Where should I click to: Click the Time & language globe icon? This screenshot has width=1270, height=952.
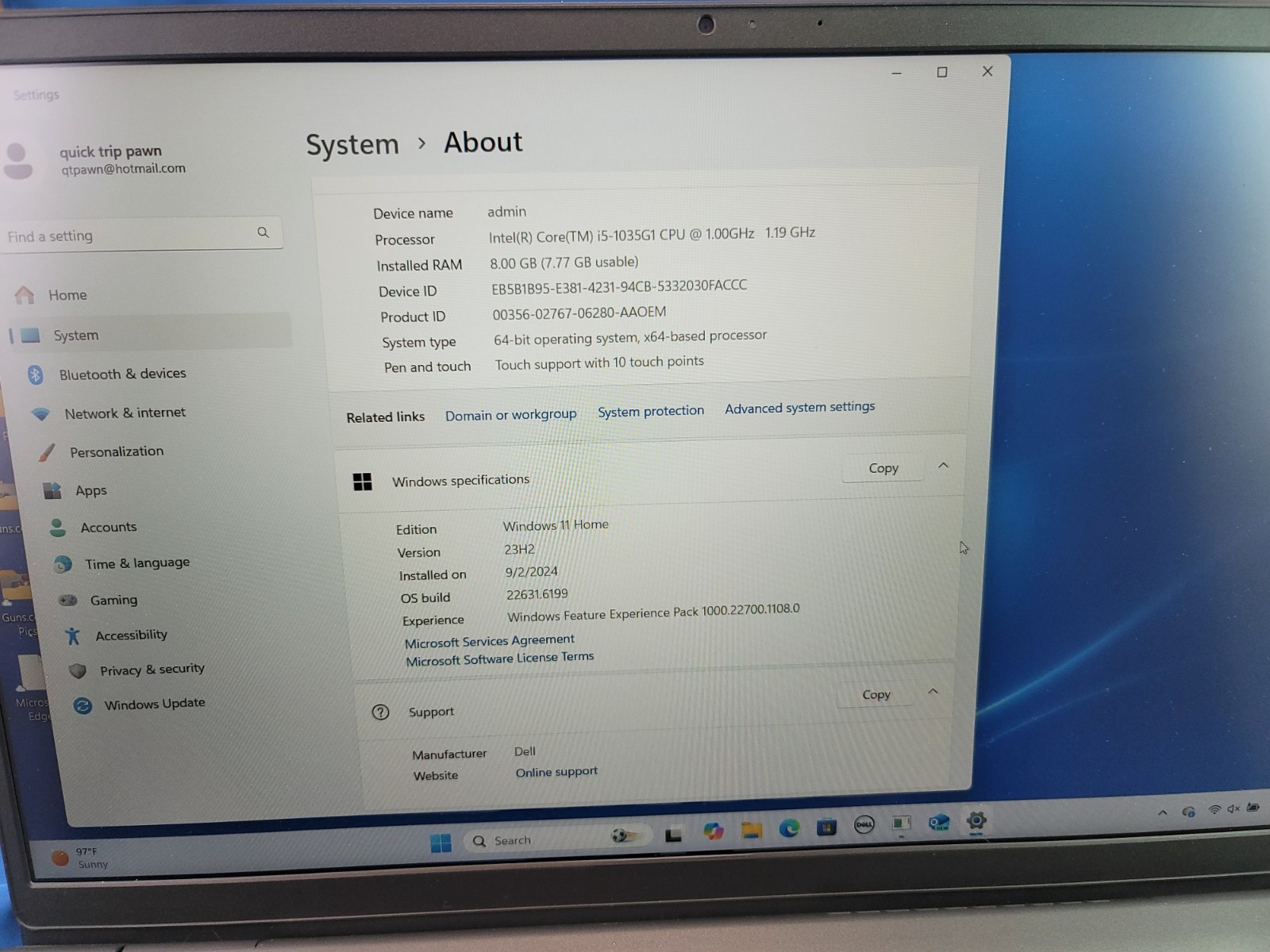coord(63,564)
